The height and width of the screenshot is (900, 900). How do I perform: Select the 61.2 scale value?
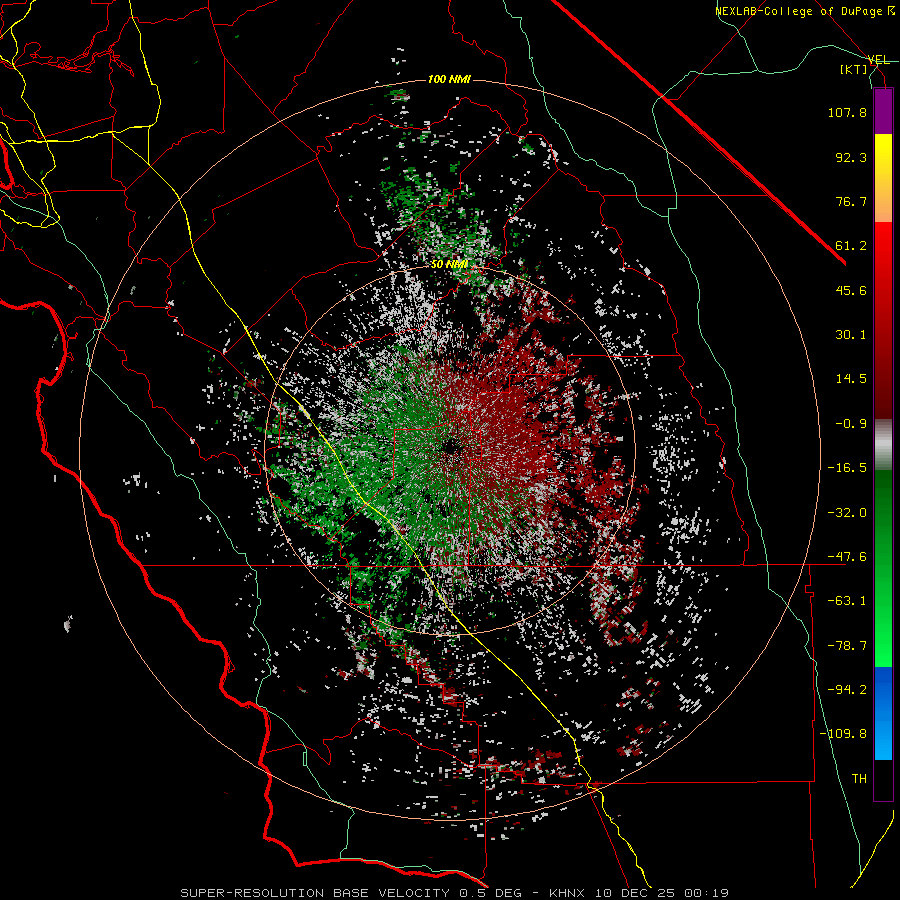tap(851, 246)
